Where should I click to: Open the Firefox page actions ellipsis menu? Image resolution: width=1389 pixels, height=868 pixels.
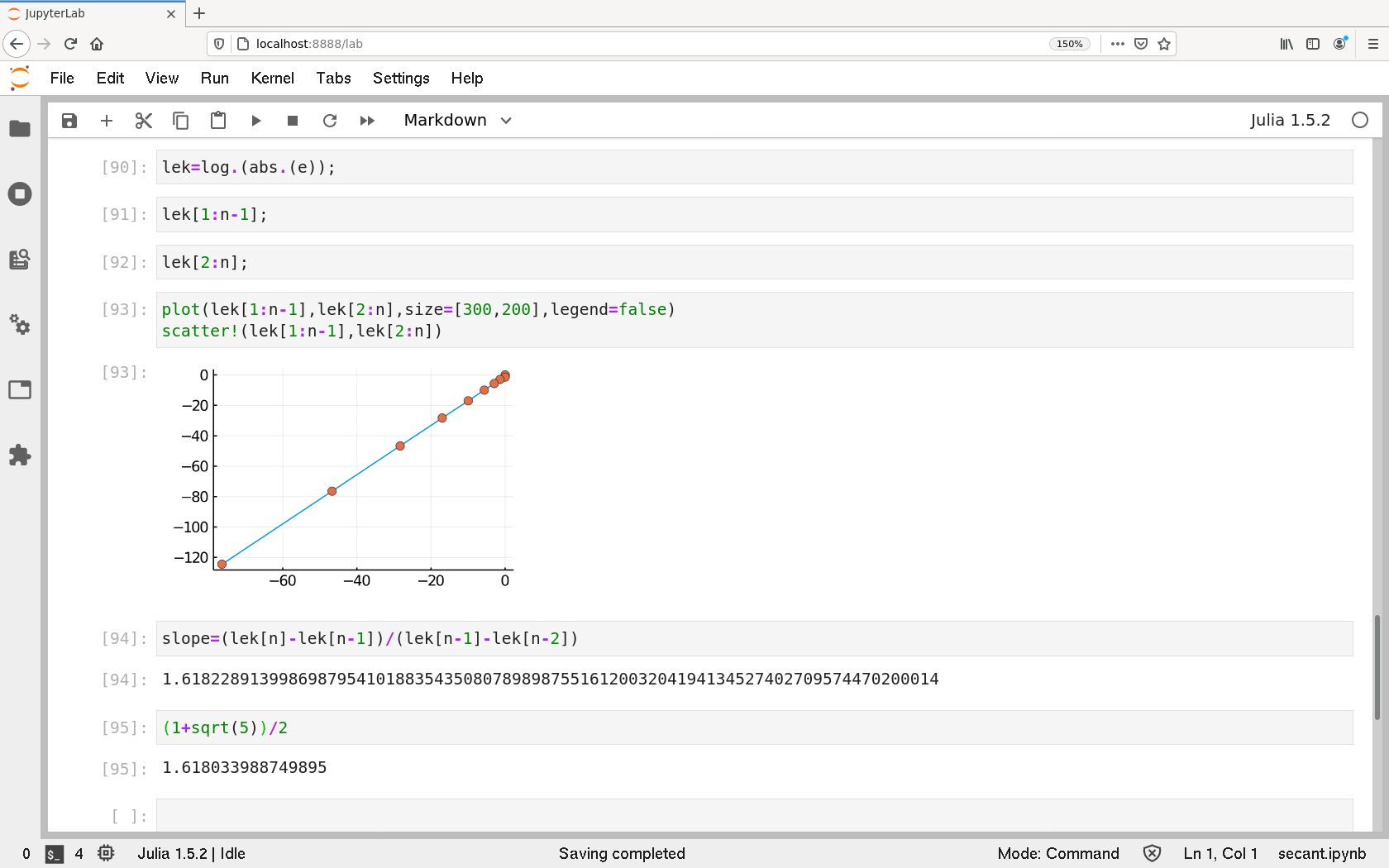point(1118,44)
